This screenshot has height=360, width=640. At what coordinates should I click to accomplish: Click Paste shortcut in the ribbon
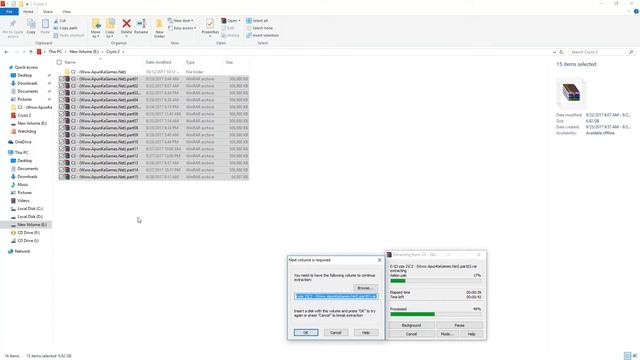(69, 35)
